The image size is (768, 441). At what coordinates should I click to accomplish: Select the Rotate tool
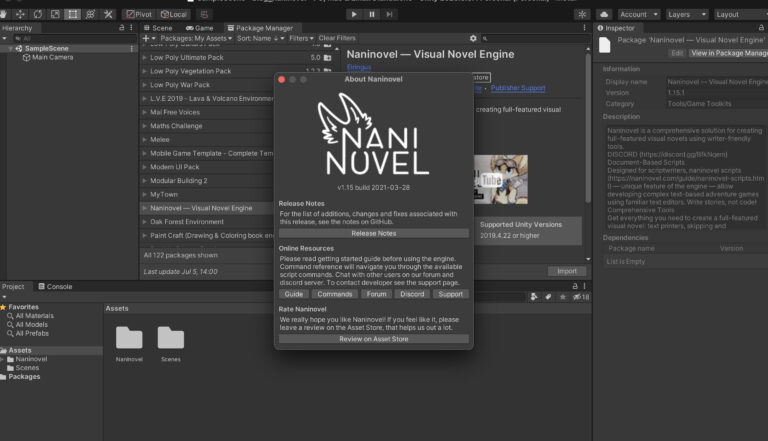[39, 14]
